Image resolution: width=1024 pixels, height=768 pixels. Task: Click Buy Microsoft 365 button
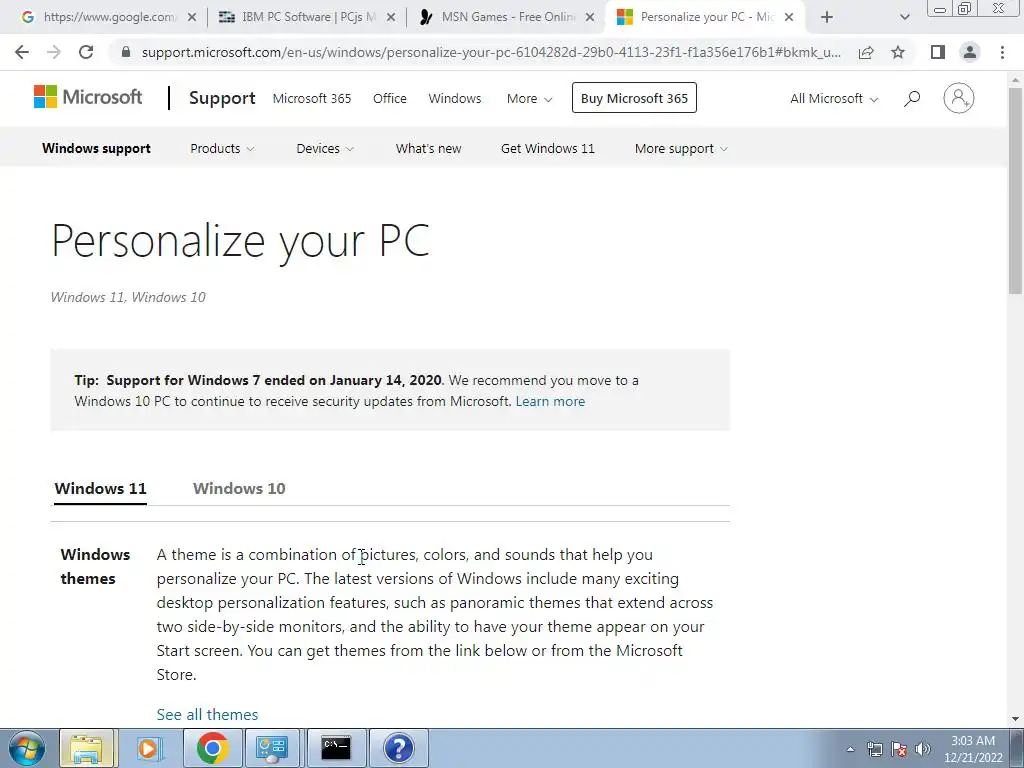click(x=634, y=98)
